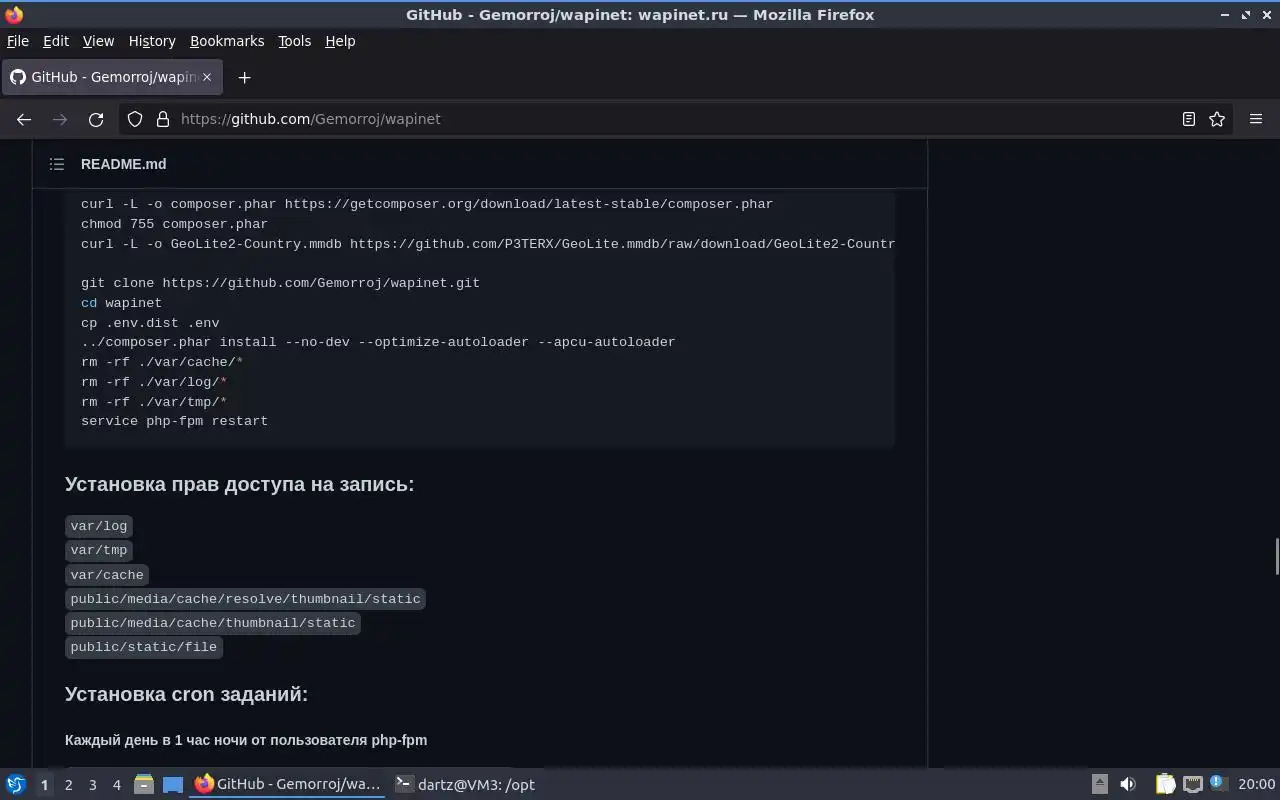The height and width of the screenshot is (800, 1280).
Task: Open the File menu
Action: pyautogui.click(x=18, y=41)
